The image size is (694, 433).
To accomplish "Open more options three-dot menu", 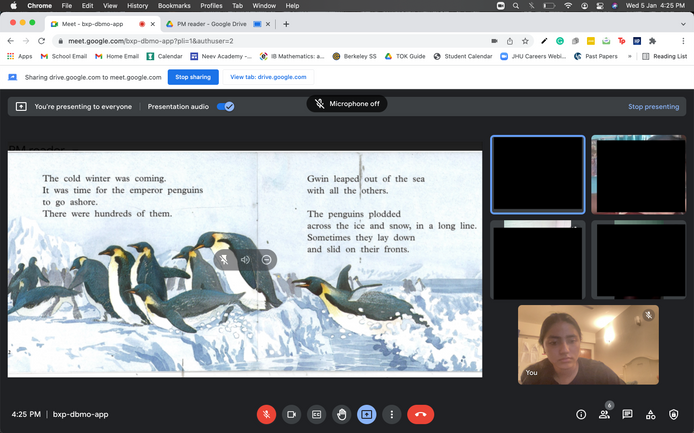I will coord(392,414).
